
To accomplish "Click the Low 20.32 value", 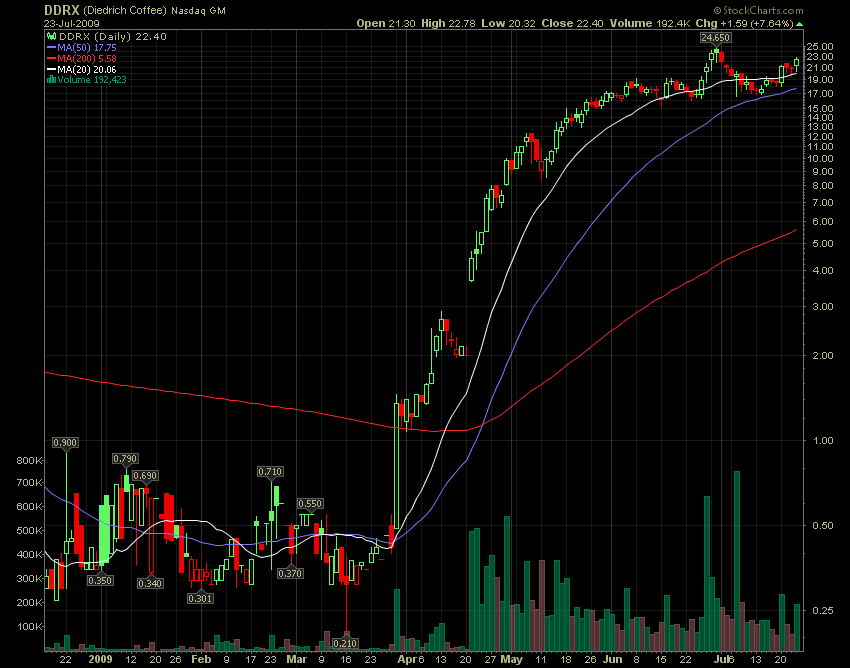I will coord(508,23).
